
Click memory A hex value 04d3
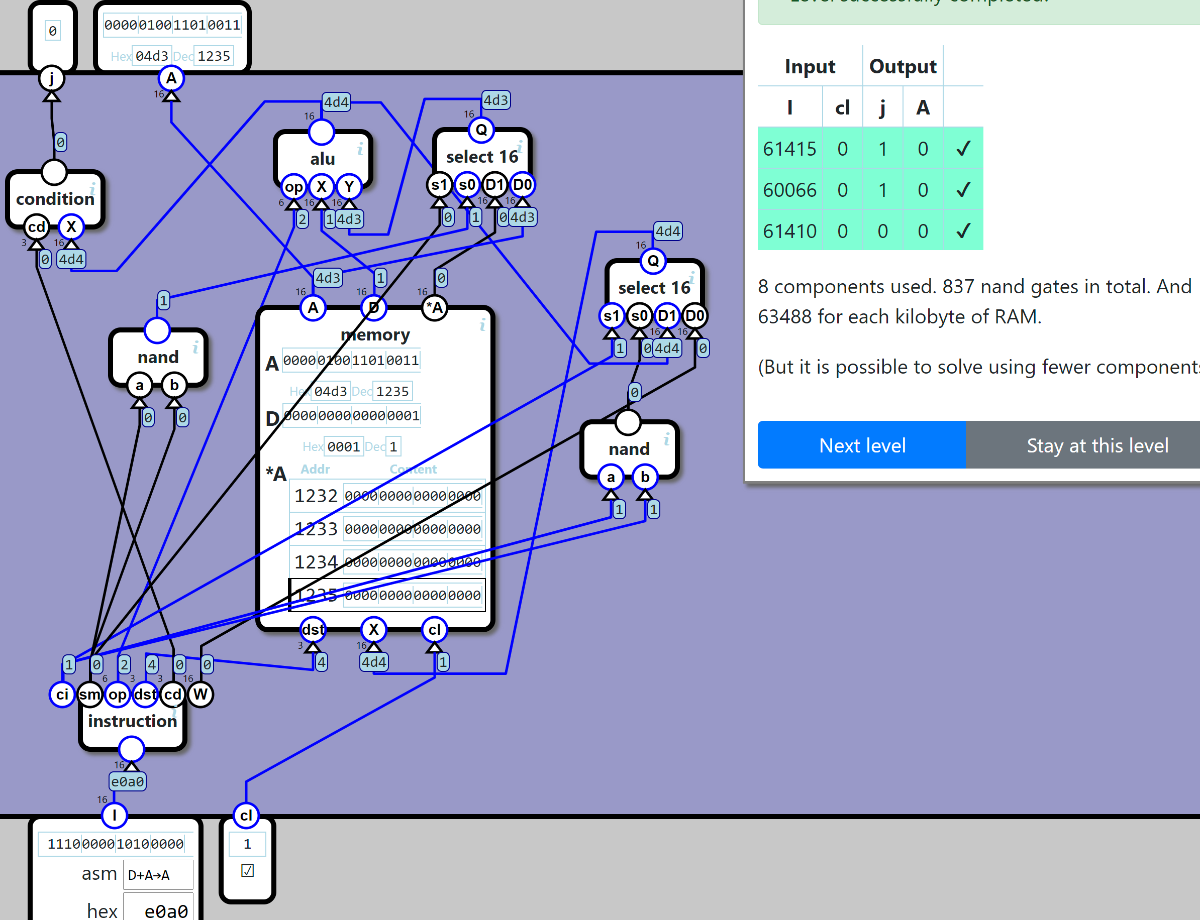(331, 391)
